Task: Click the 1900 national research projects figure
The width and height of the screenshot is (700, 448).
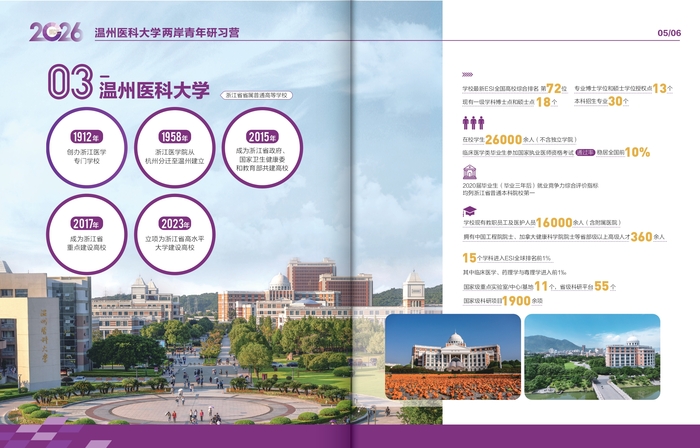Action: (x=516, y=301)
